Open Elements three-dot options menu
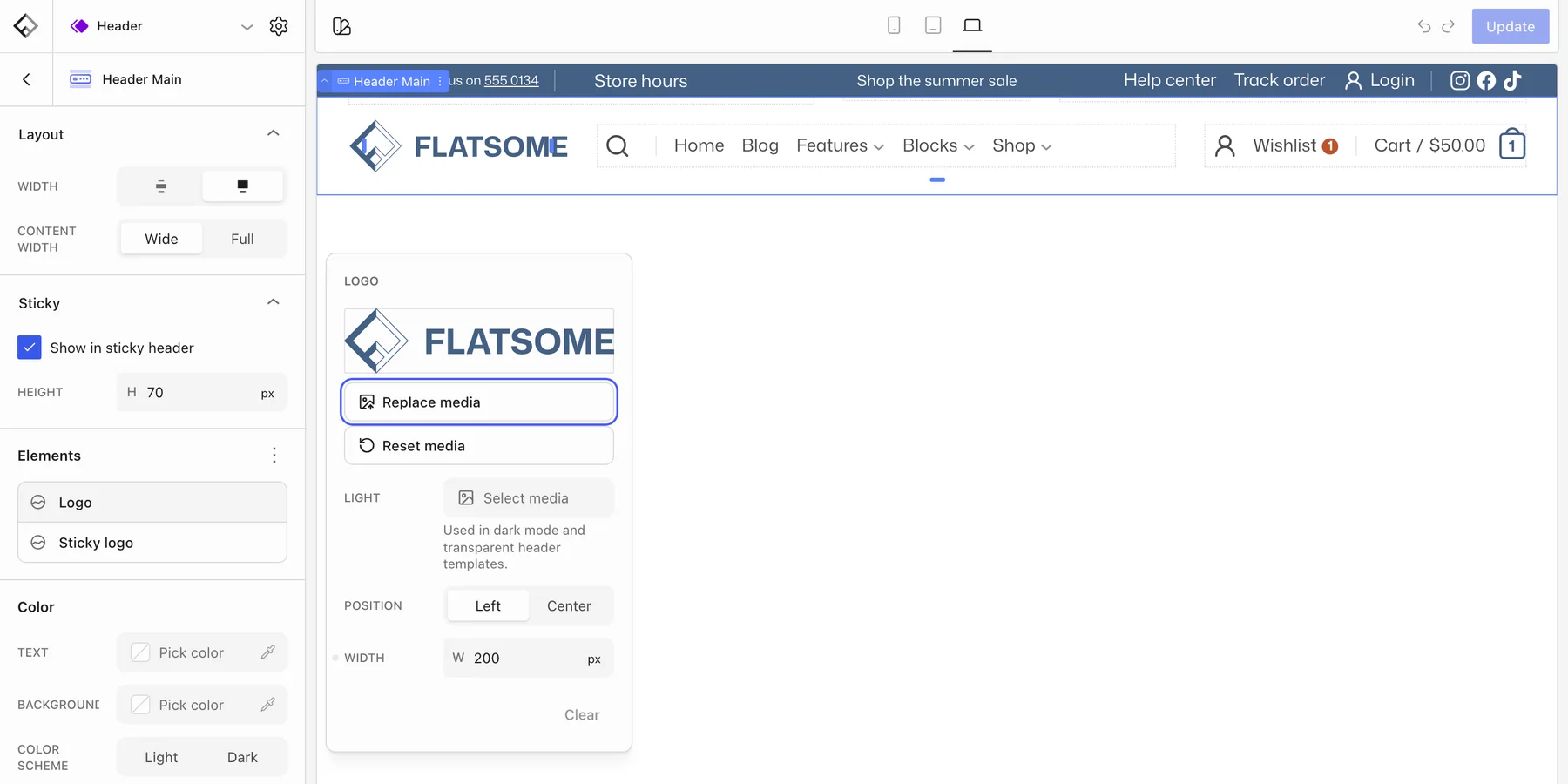 click(x=274, y=456)
